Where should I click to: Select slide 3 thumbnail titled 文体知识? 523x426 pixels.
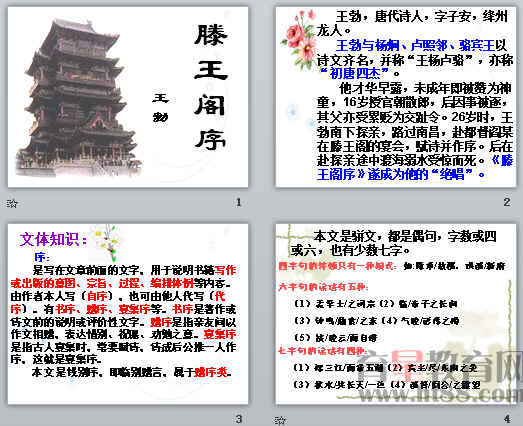[x=128, y=314]
